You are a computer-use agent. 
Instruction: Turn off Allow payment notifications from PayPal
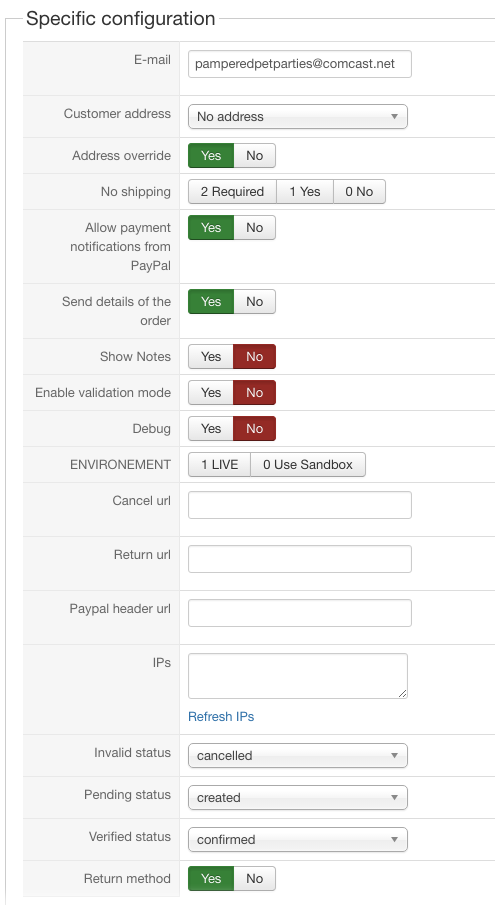click(x=254, y=228)
